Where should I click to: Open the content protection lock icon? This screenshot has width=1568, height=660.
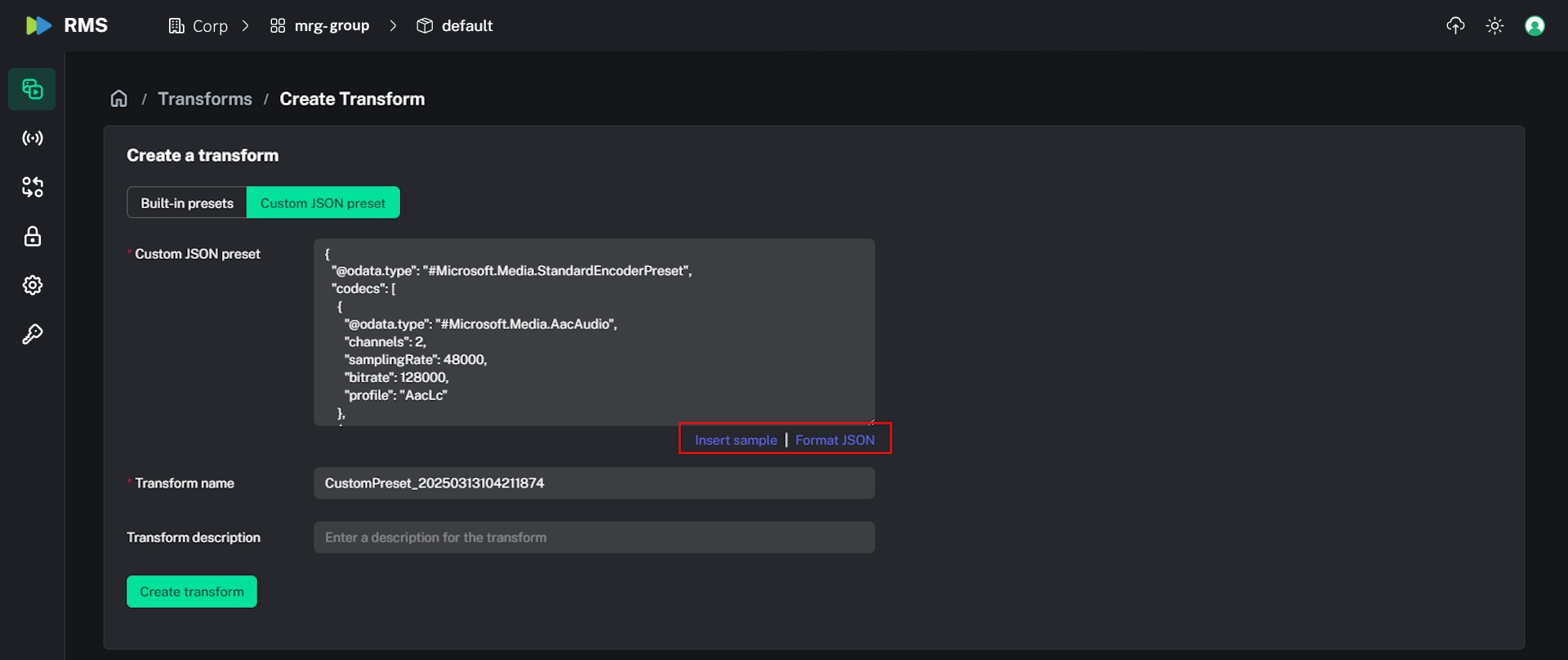click(32, 236)
